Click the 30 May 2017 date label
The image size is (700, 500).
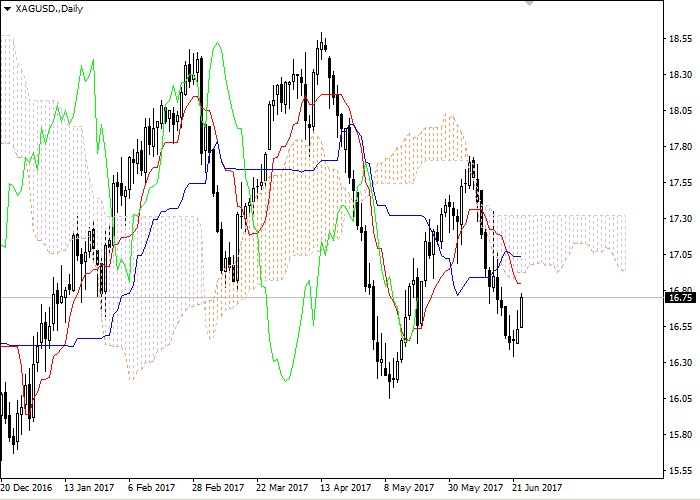[x=475, y=488]
